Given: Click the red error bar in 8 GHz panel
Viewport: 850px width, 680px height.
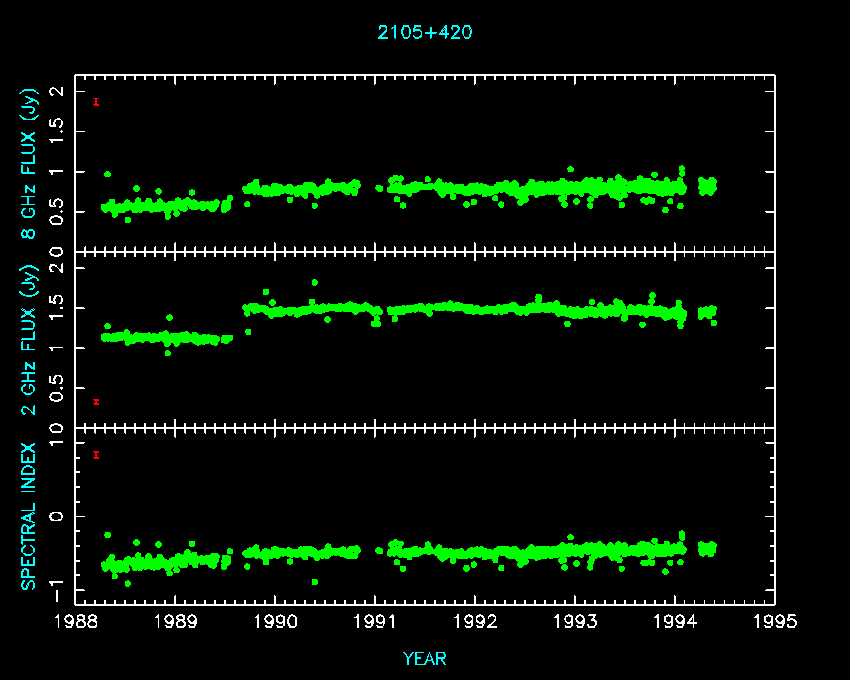Looking at the screenshot, I should [x=96, y=101].
